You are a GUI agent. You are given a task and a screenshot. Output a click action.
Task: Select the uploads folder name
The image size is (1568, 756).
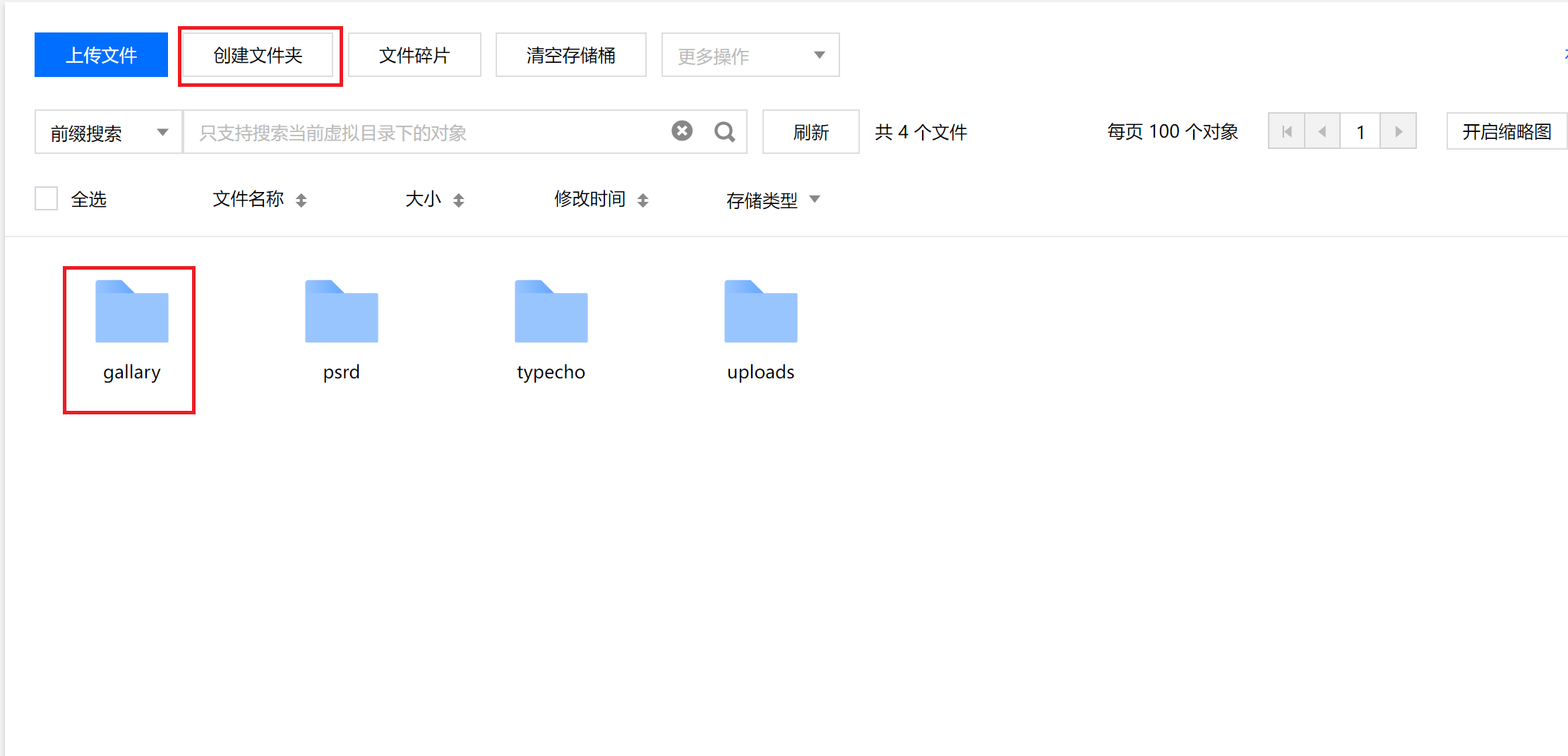click(761, 372)
